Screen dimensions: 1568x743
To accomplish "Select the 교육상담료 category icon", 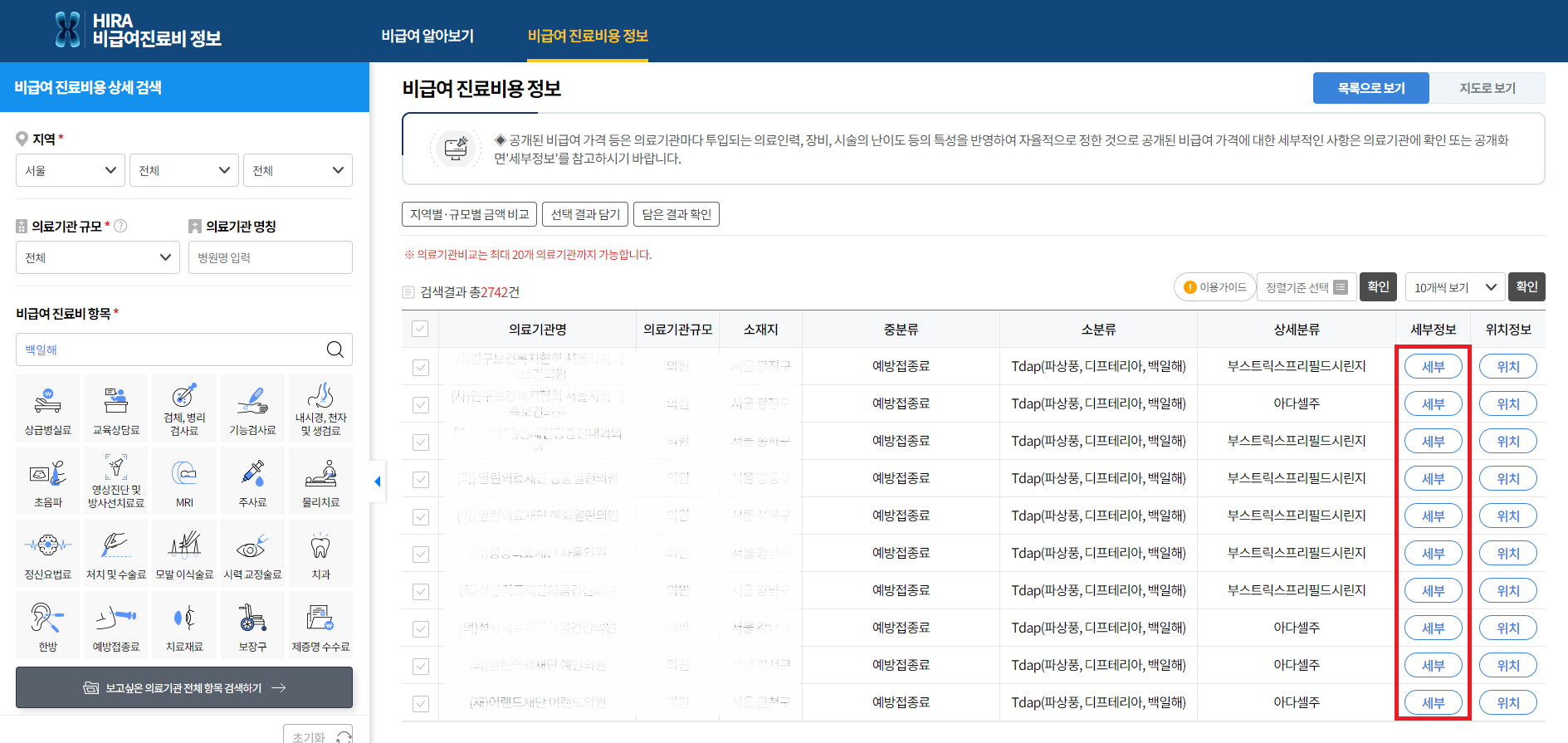I will (x=116, y=408).
